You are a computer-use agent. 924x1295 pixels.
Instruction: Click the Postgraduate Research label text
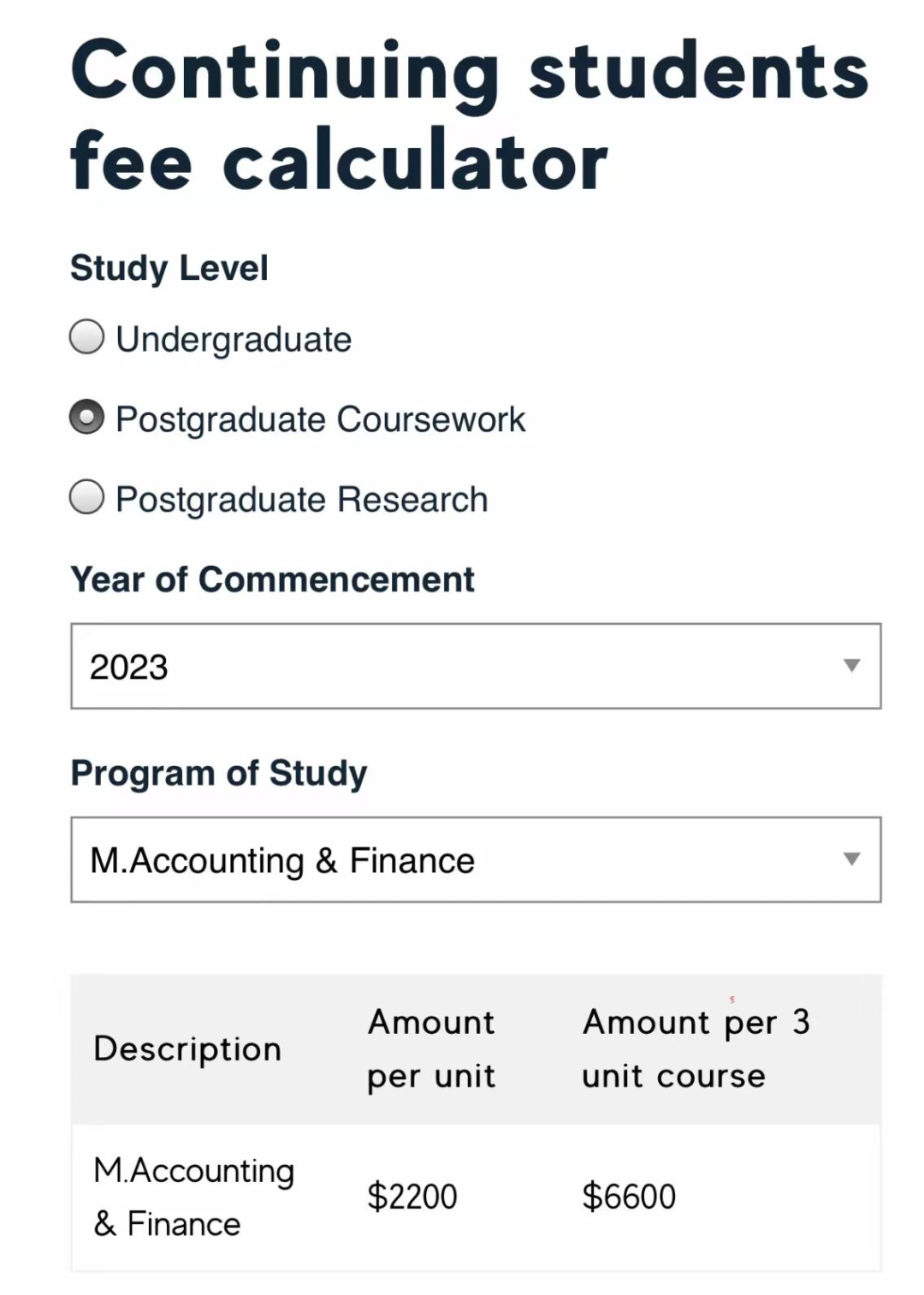[x=301, y=500]
